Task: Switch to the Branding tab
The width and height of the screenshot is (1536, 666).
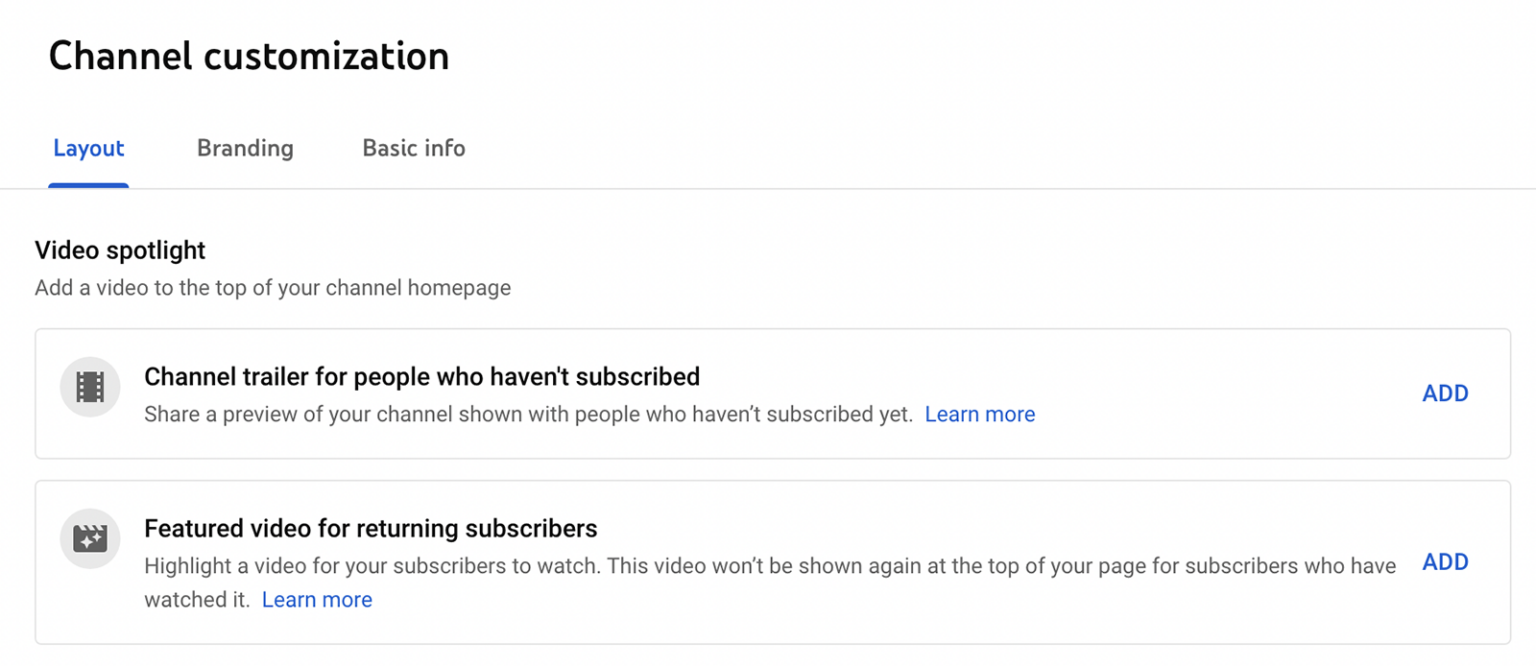Action: (244, 148)
